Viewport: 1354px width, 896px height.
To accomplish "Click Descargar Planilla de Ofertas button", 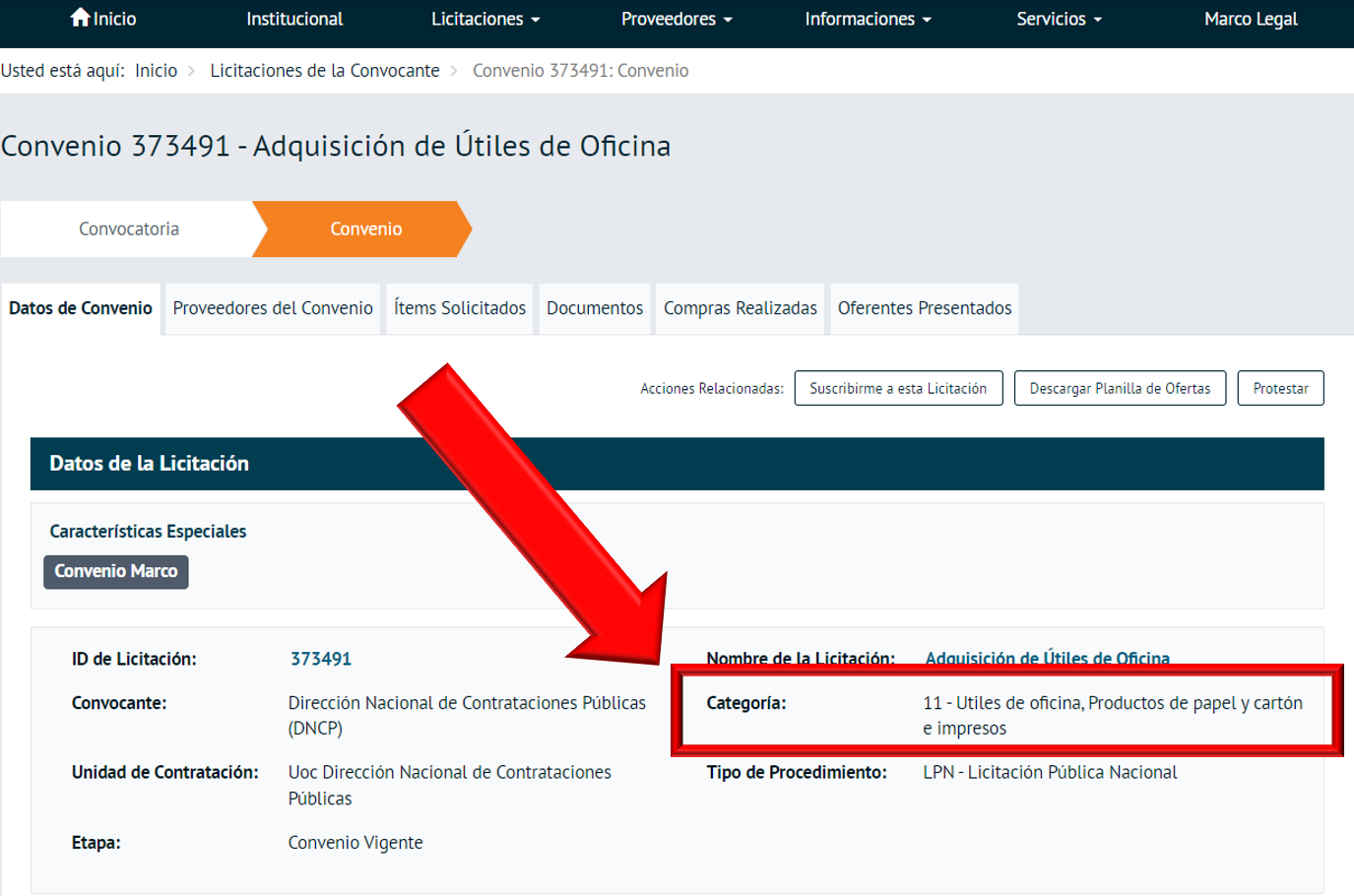I will point(1120,388).
